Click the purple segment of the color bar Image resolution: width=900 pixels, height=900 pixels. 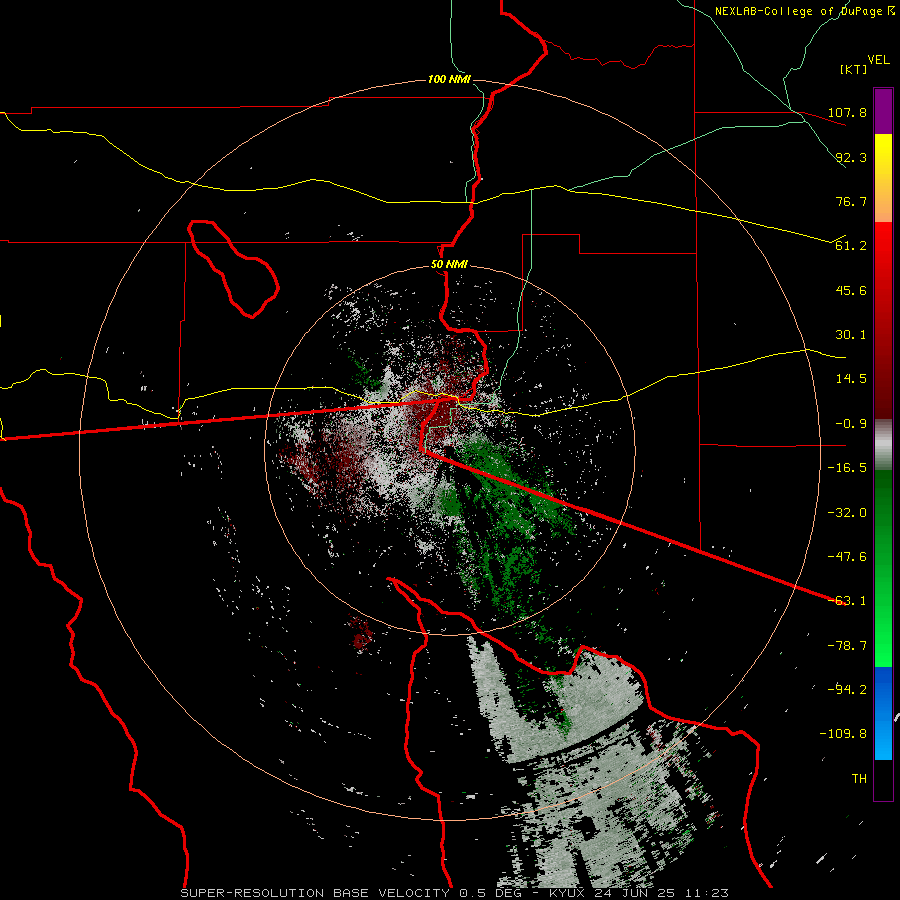coord(883,111)
